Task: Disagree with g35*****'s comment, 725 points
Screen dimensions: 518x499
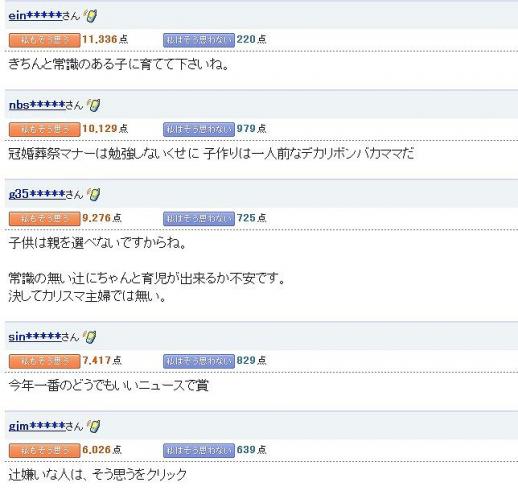Action: 199,219
